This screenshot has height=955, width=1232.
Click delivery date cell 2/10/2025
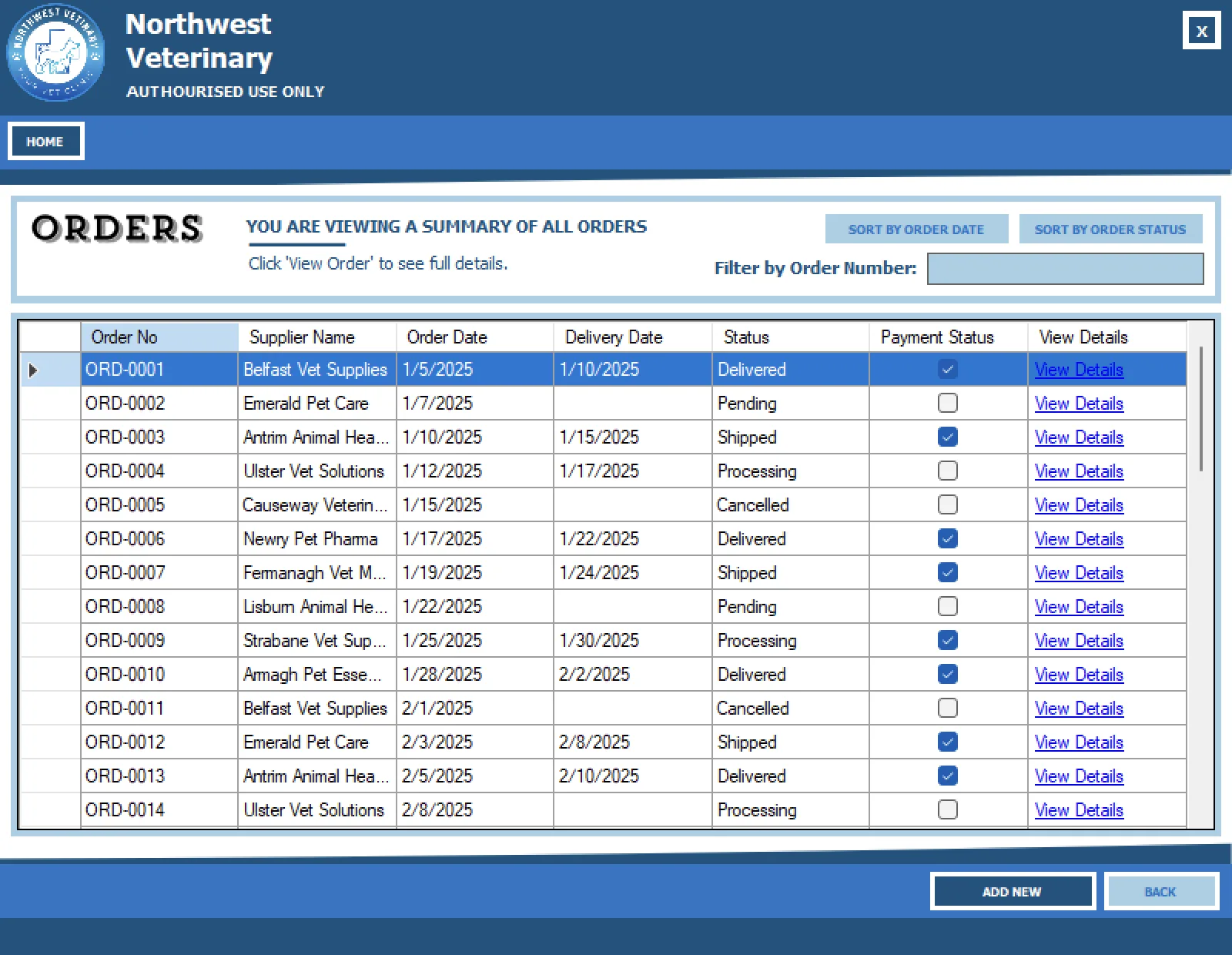[633, 776]
